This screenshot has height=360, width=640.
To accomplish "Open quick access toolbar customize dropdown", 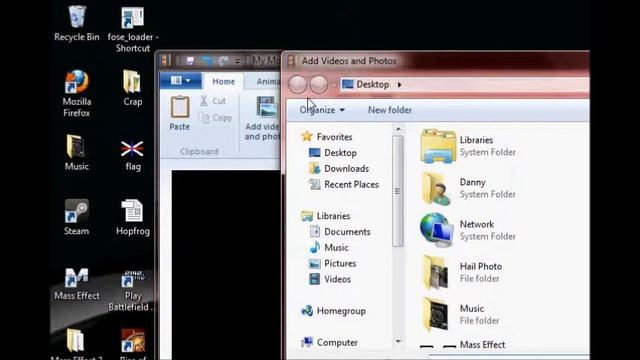I will coord(238,61).
